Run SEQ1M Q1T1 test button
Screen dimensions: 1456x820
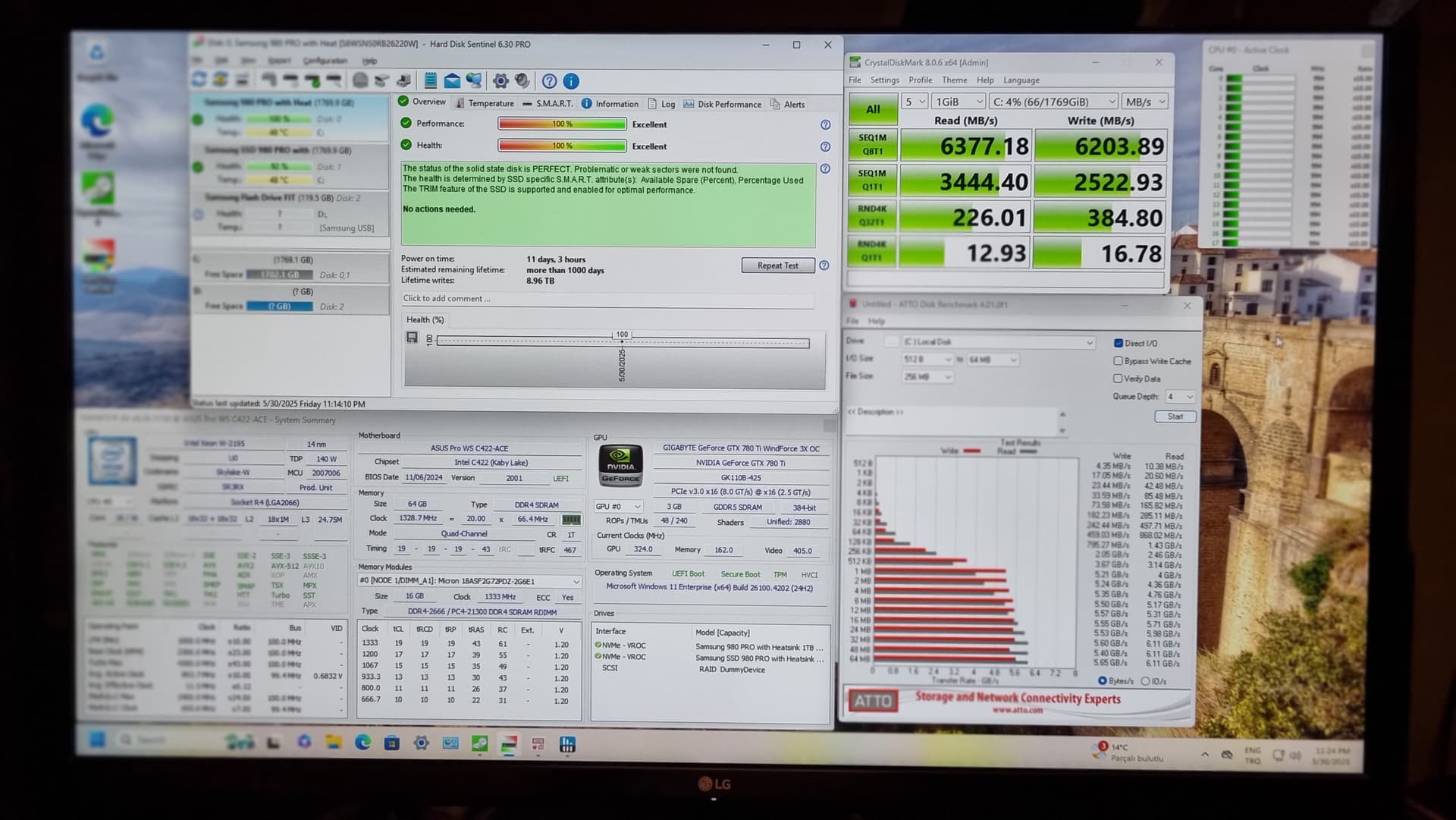[x=872, y=180]
